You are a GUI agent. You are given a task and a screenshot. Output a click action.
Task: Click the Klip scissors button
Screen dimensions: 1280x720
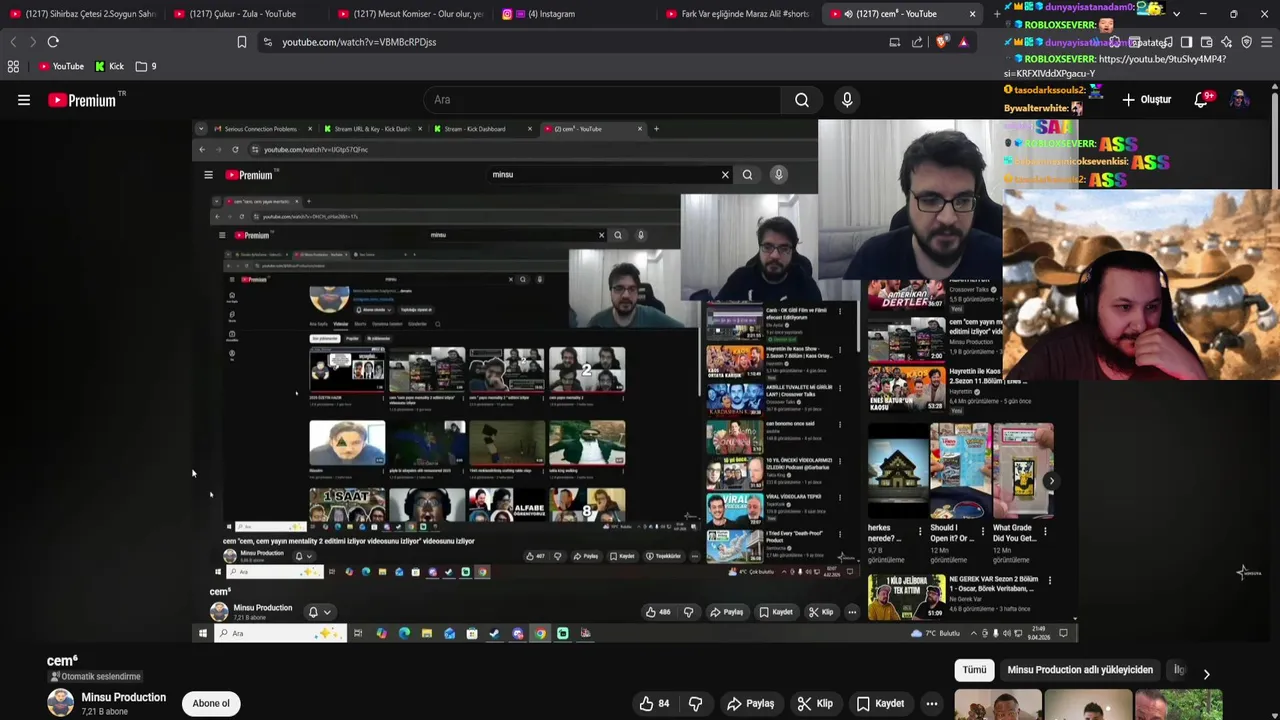pos(815,703)
